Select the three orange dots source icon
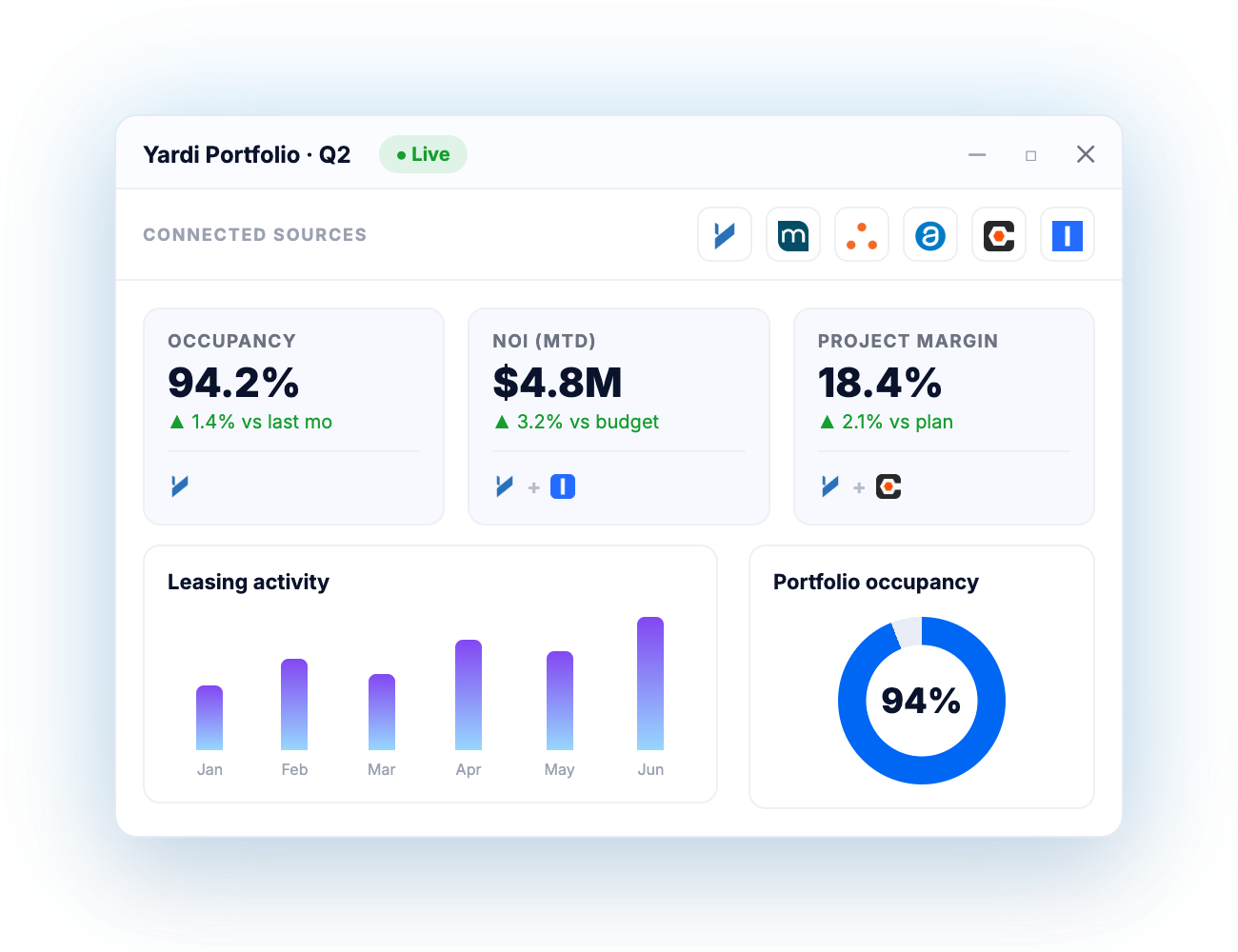 click(862, 234)
